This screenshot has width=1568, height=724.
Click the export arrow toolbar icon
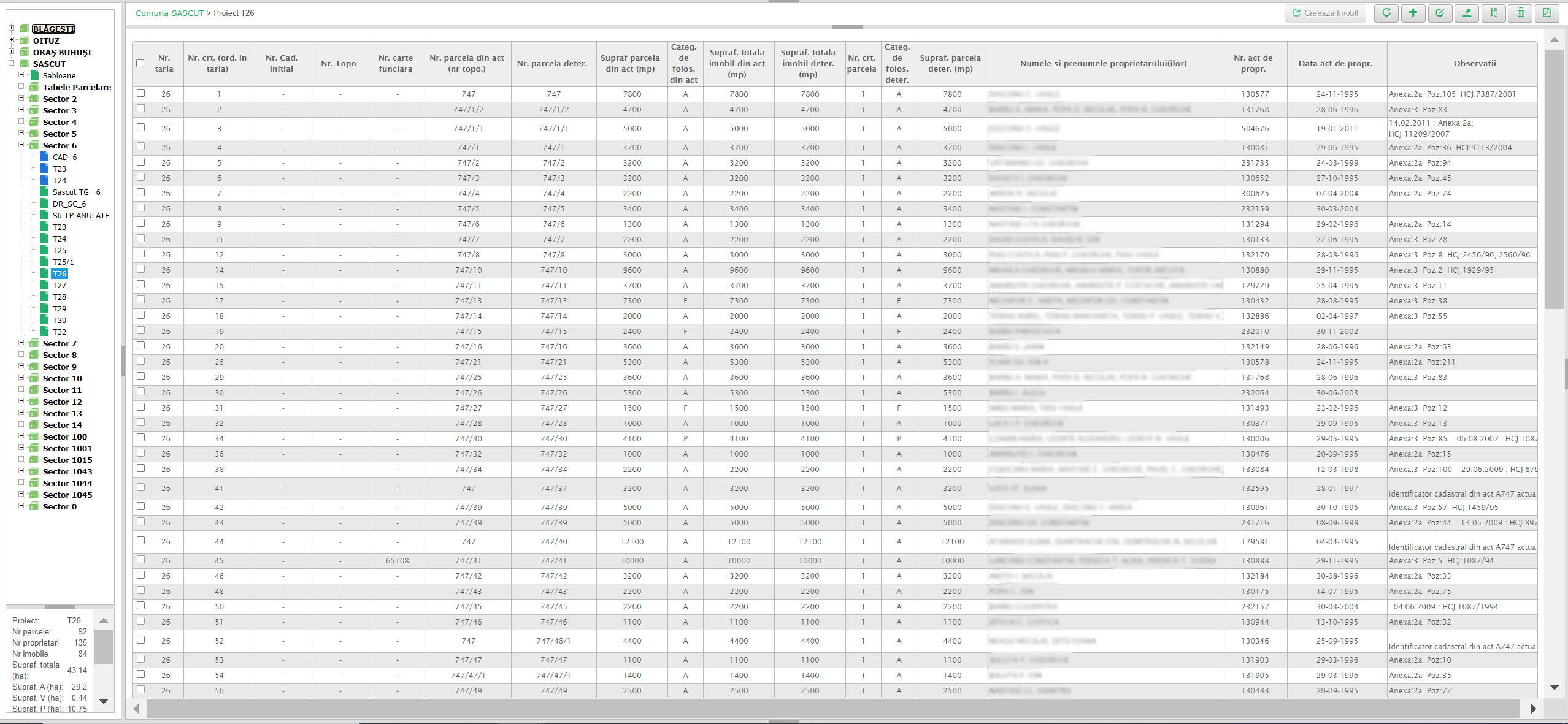[x=1467, y=13]
